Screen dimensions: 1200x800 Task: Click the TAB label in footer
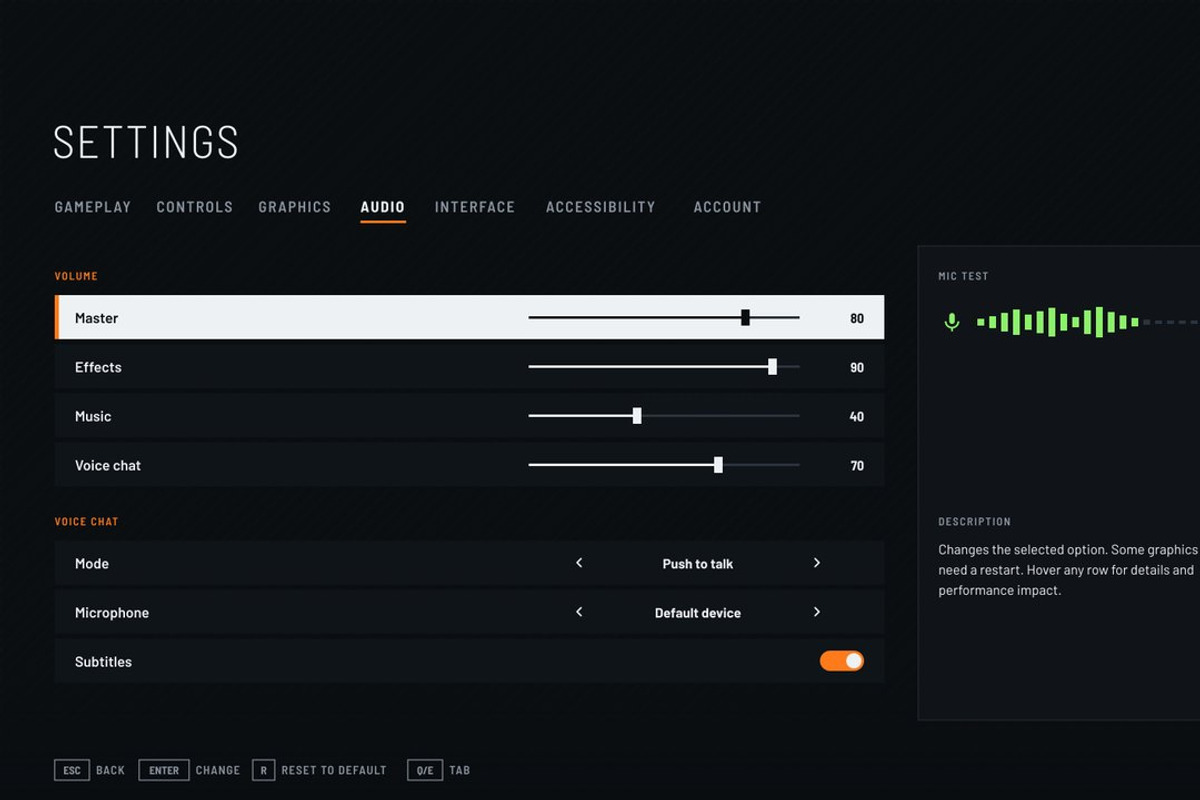[460, 770]
